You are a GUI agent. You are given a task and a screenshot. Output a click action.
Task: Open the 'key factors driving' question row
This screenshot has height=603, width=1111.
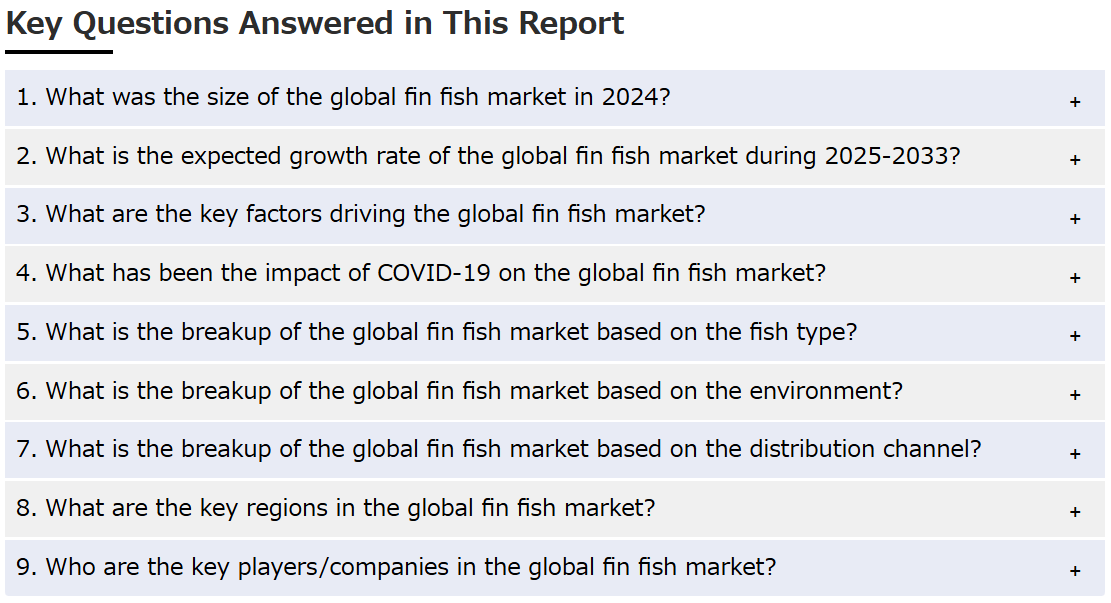[555, 215]
